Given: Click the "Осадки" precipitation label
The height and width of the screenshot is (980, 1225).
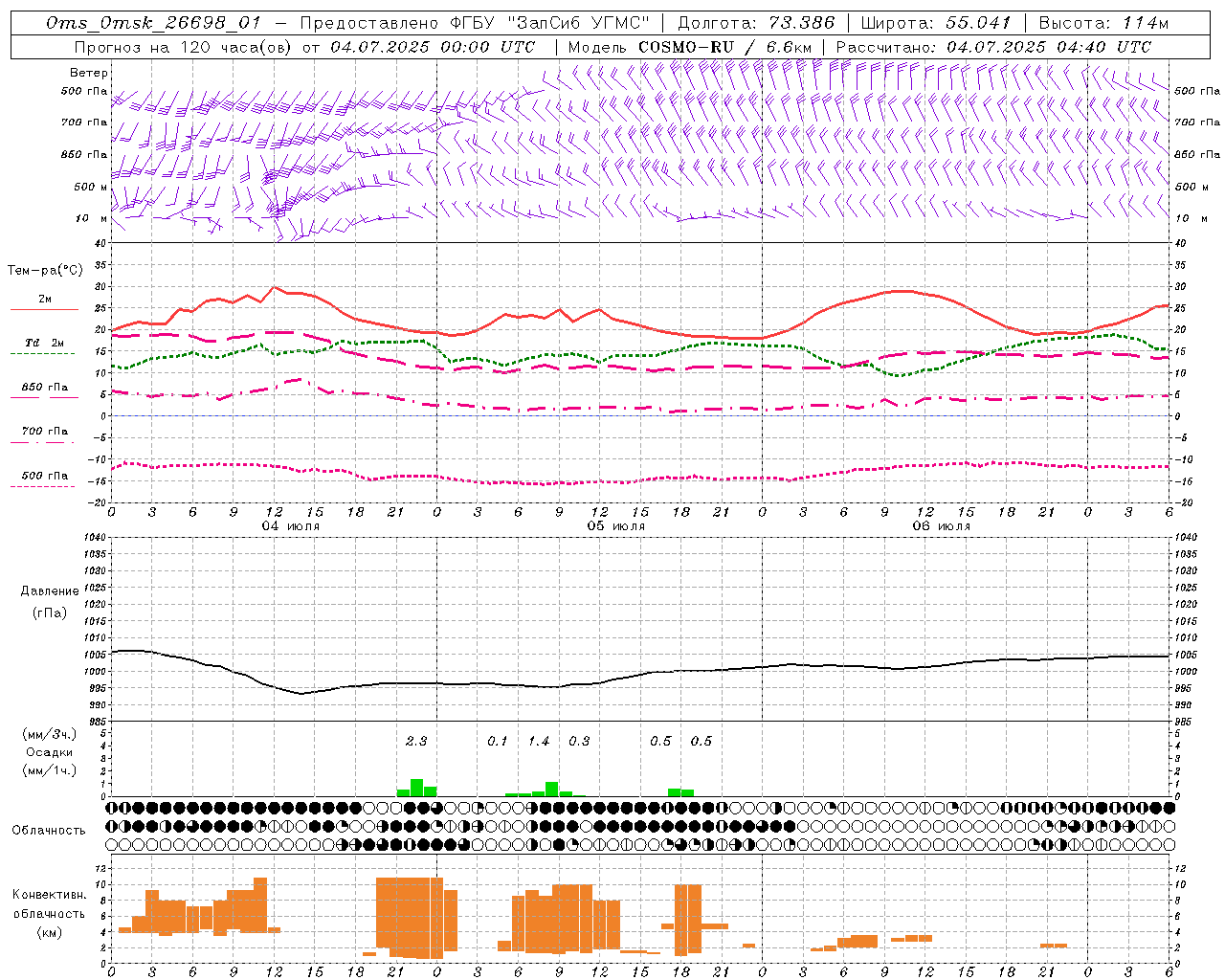Looking at the screenshot, I should 50,752.
